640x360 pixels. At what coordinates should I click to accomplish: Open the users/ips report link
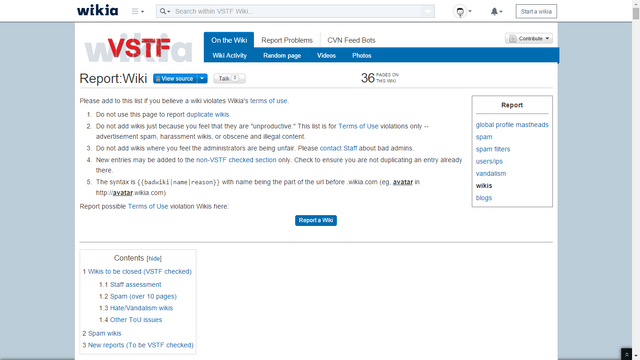(489, 162)
